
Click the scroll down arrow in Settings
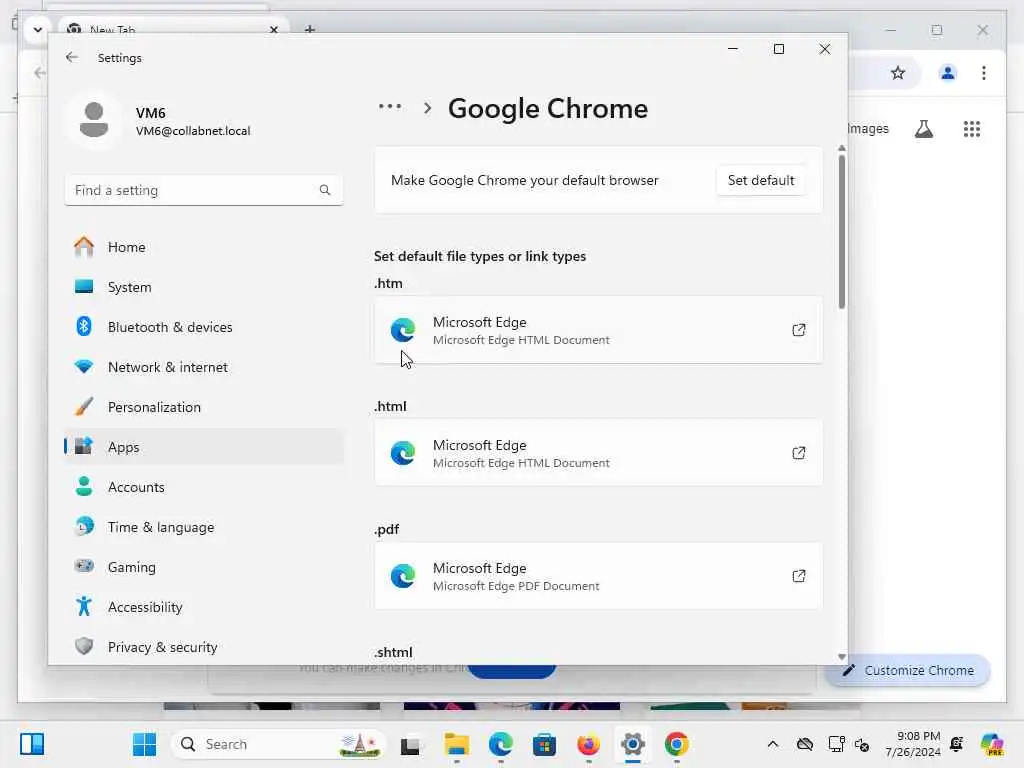pos(842,657)
